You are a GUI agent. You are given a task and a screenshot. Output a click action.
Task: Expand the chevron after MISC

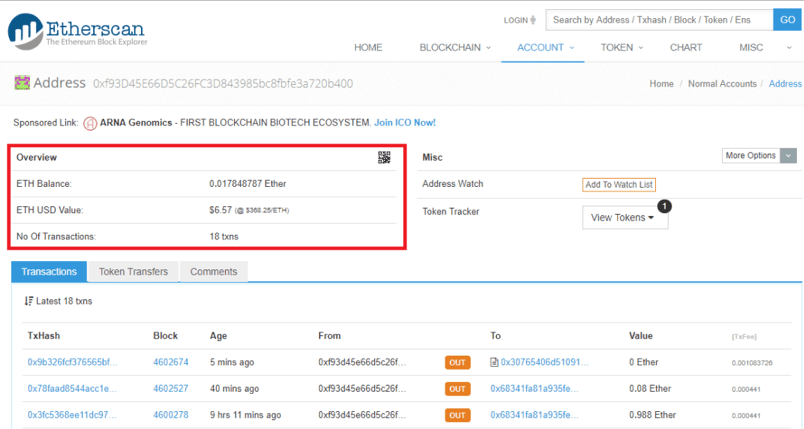[789, 48]
